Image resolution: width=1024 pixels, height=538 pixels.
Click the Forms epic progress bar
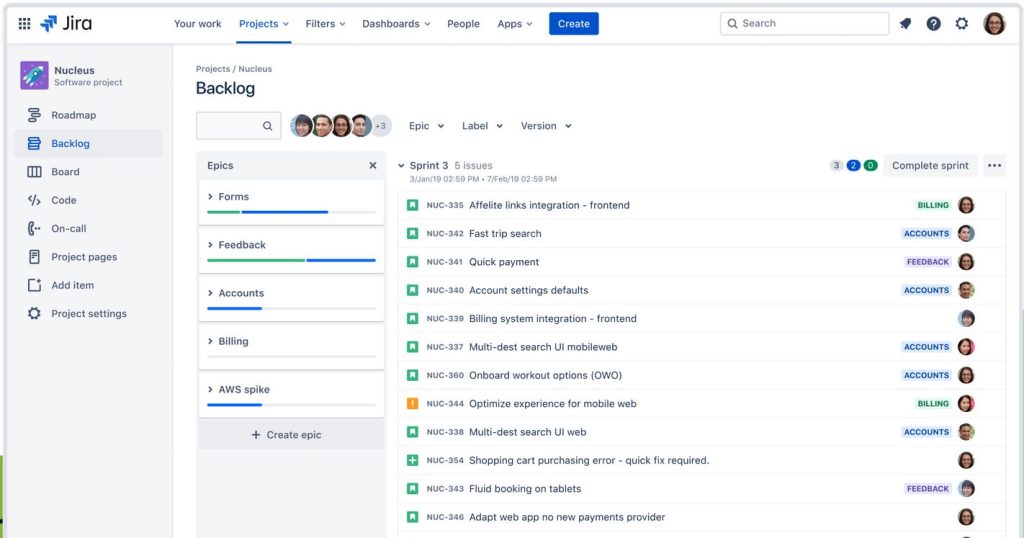tap(291, 212)
